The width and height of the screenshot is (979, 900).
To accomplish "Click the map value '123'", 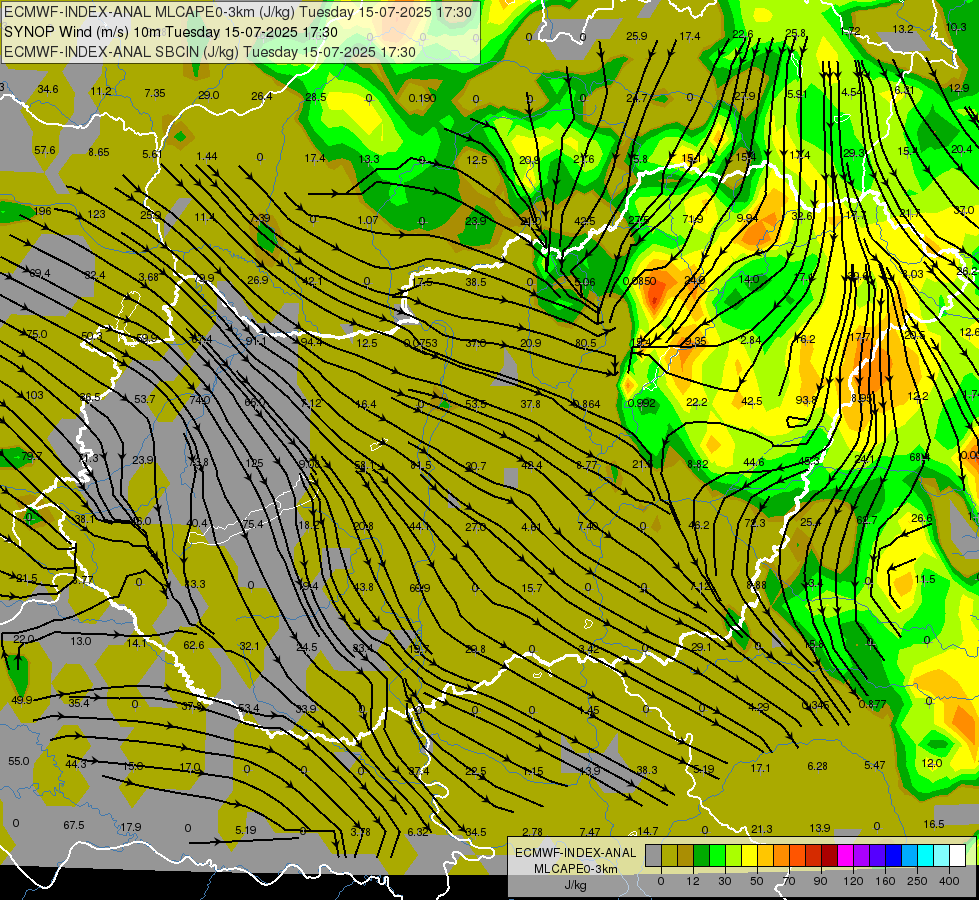I will (x=96, y=214).
